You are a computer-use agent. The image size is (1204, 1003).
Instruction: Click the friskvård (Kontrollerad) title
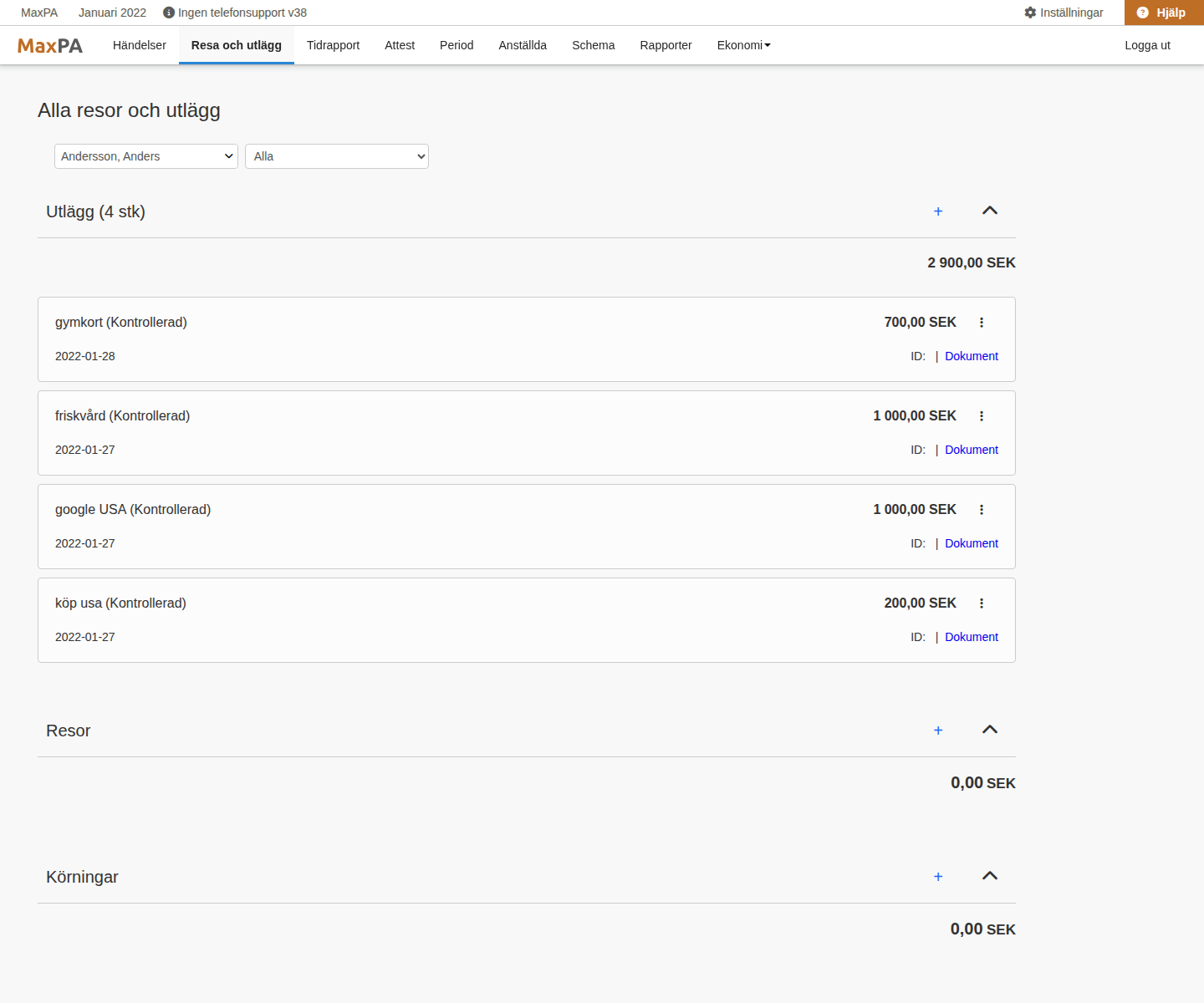(123, 416)
